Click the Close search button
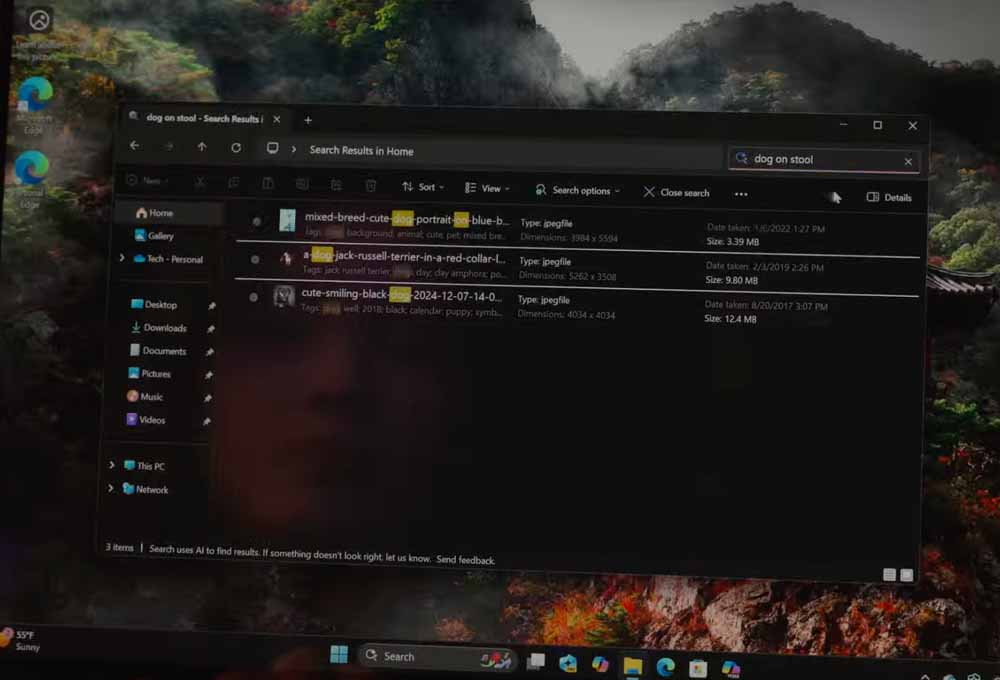 676,192
